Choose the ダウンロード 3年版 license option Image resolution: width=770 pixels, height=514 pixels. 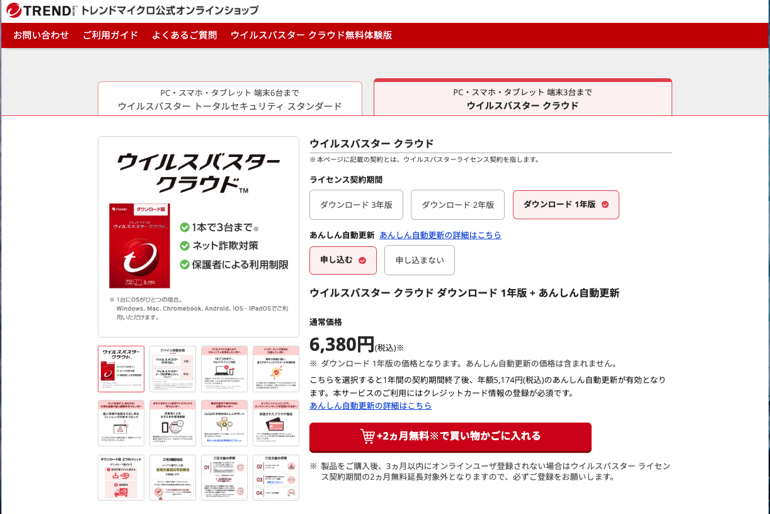[x=356, y=205]
